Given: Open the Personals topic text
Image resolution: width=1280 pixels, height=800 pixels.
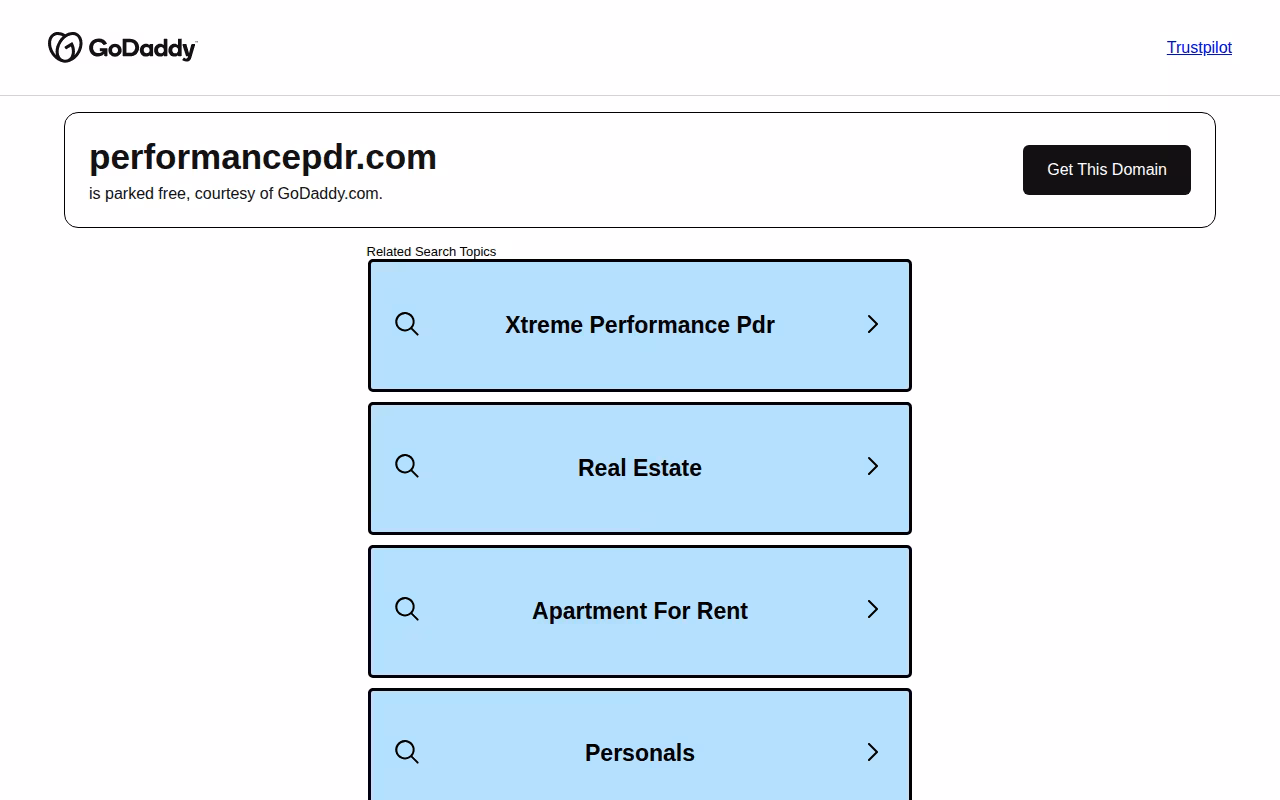Looking at the screenshot, I should point(640,753).
